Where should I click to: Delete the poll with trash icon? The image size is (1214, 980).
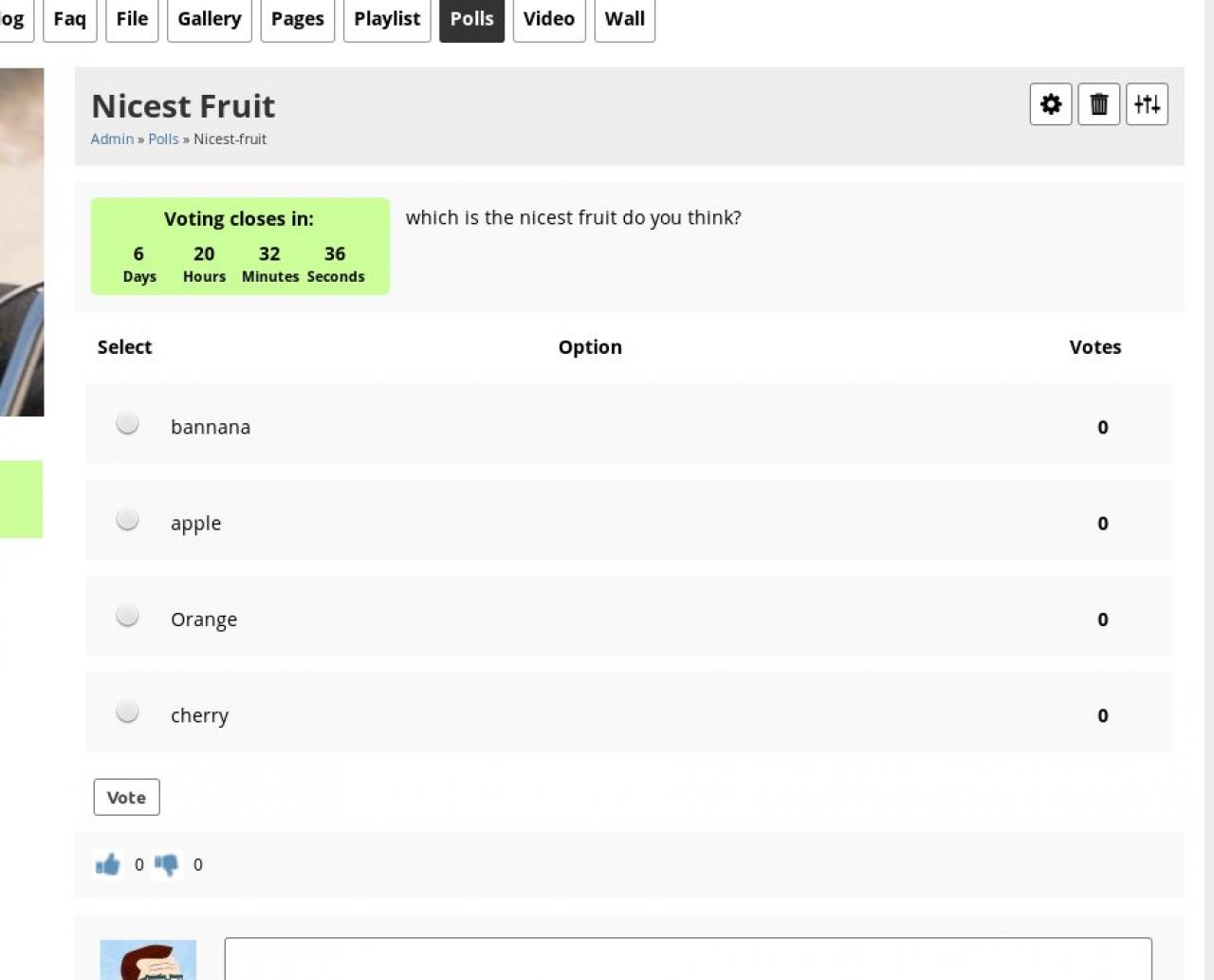[1099, 104]
